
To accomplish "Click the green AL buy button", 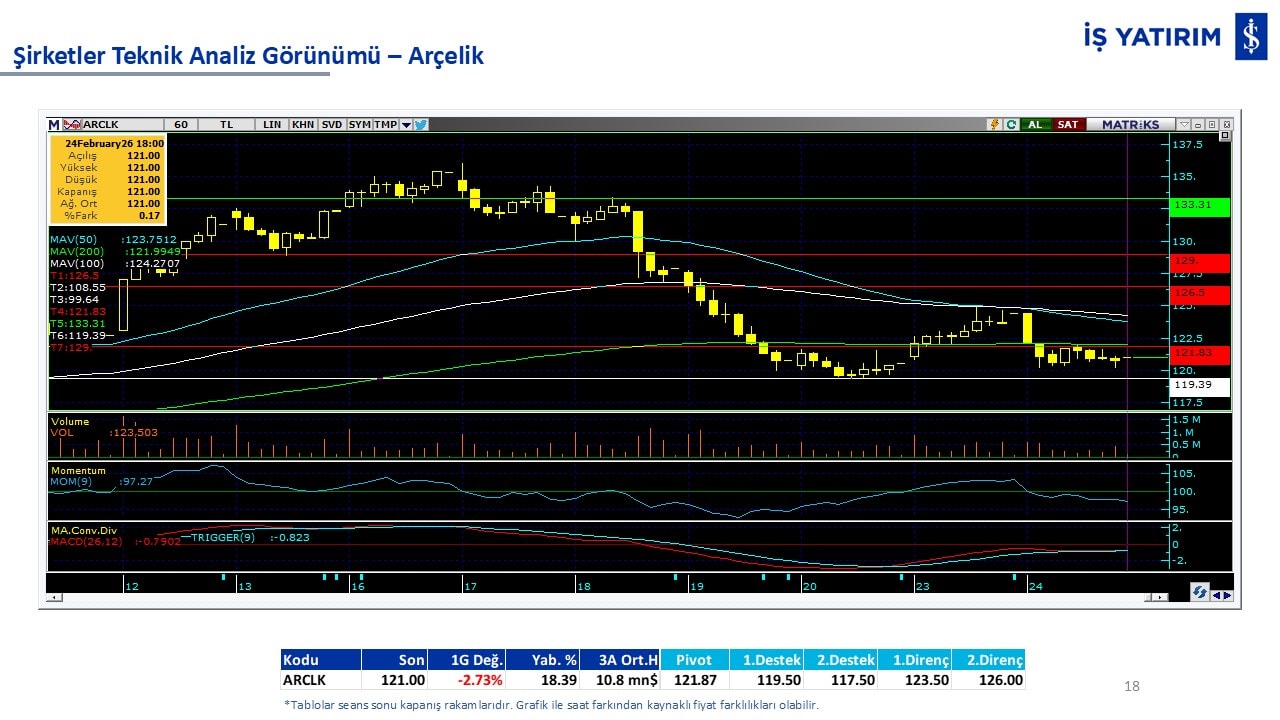I will coord(1035,125).
